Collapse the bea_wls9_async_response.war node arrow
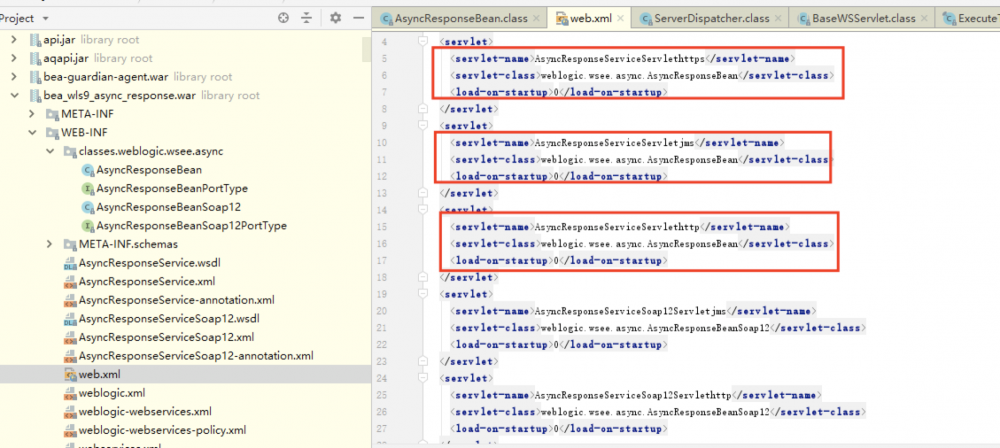This screenshot has height=448, width=1000. coord(13,95)
